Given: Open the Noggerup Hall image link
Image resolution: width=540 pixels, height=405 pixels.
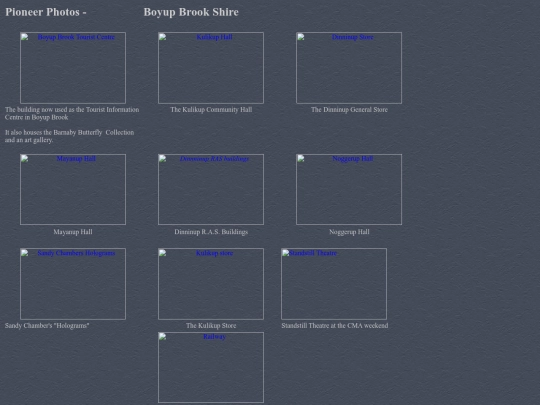Looking at the screenshot, I should pyautogui.click(x=349, y=189).
